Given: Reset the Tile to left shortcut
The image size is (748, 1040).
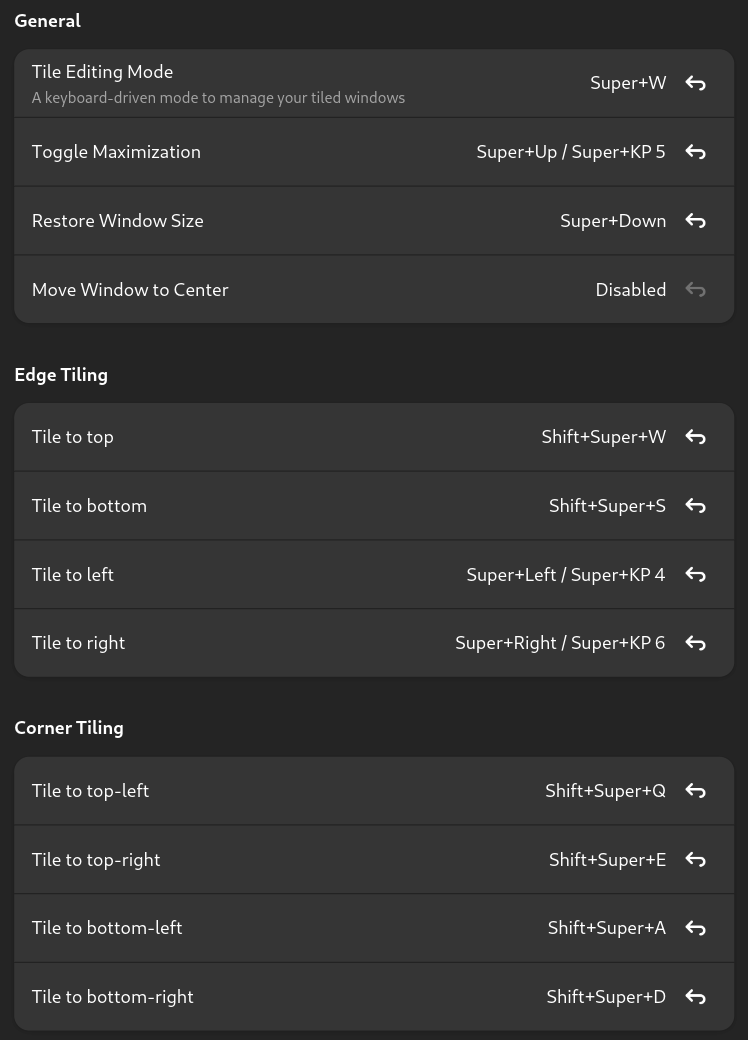Looking at the screenshot, I should pos(695,574).
